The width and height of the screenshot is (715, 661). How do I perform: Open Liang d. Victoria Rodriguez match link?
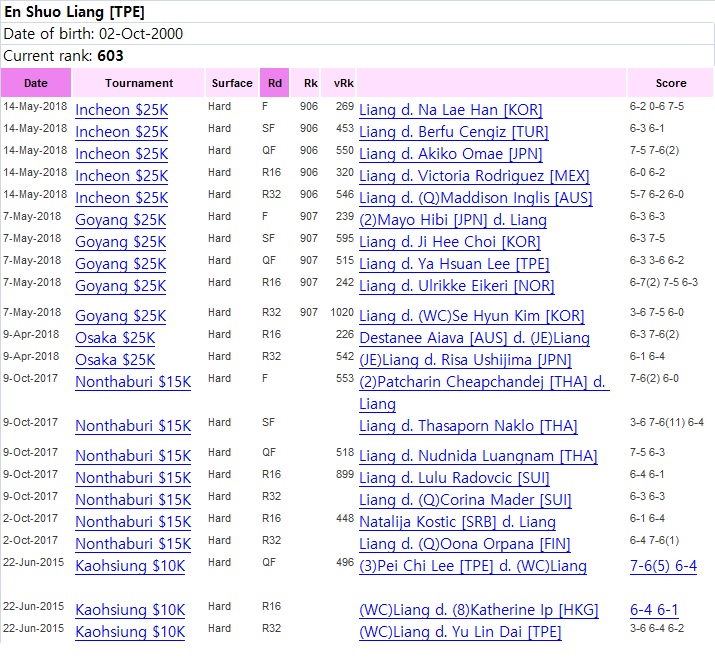point(474,176)
